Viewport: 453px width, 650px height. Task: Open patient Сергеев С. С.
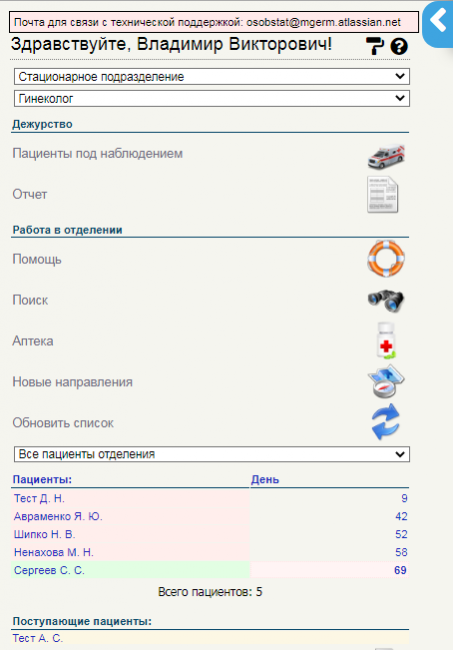(49, 570)
